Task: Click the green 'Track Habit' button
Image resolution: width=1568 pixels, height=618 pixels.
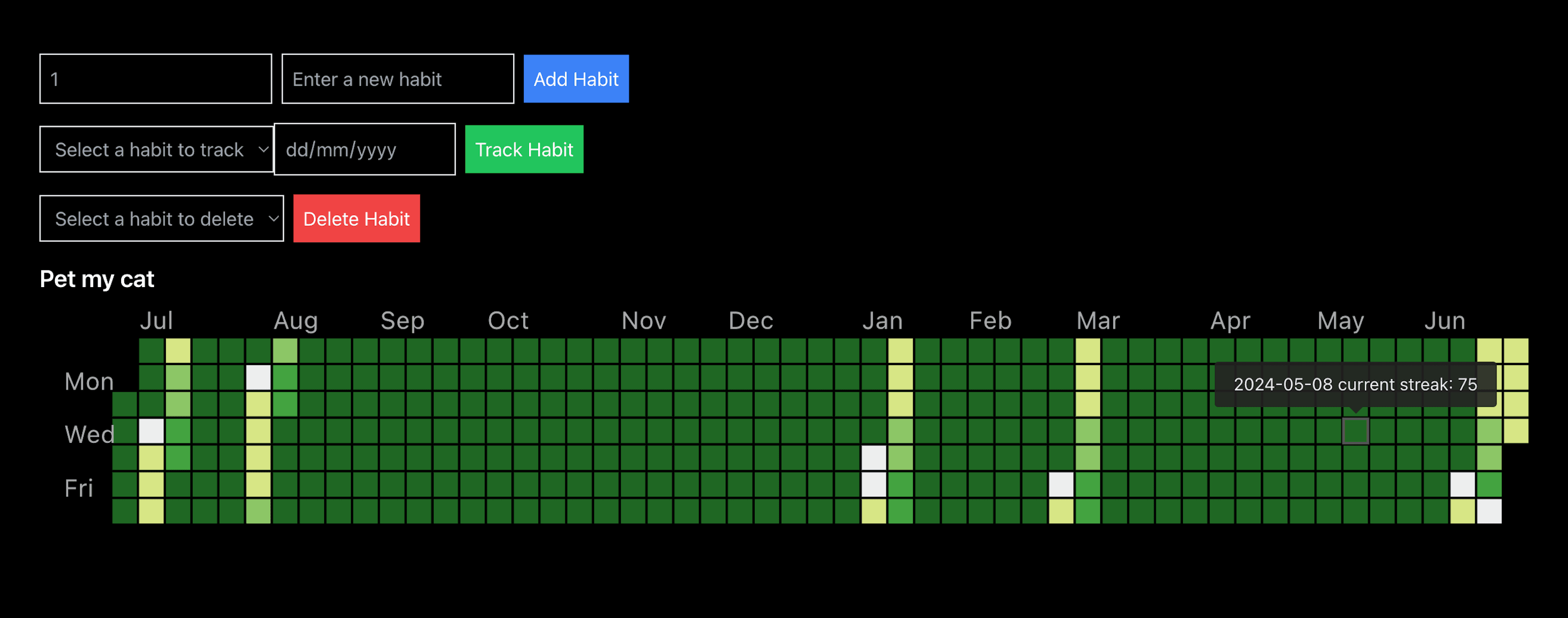Action: pyautogui.click(x=524, y=150)
